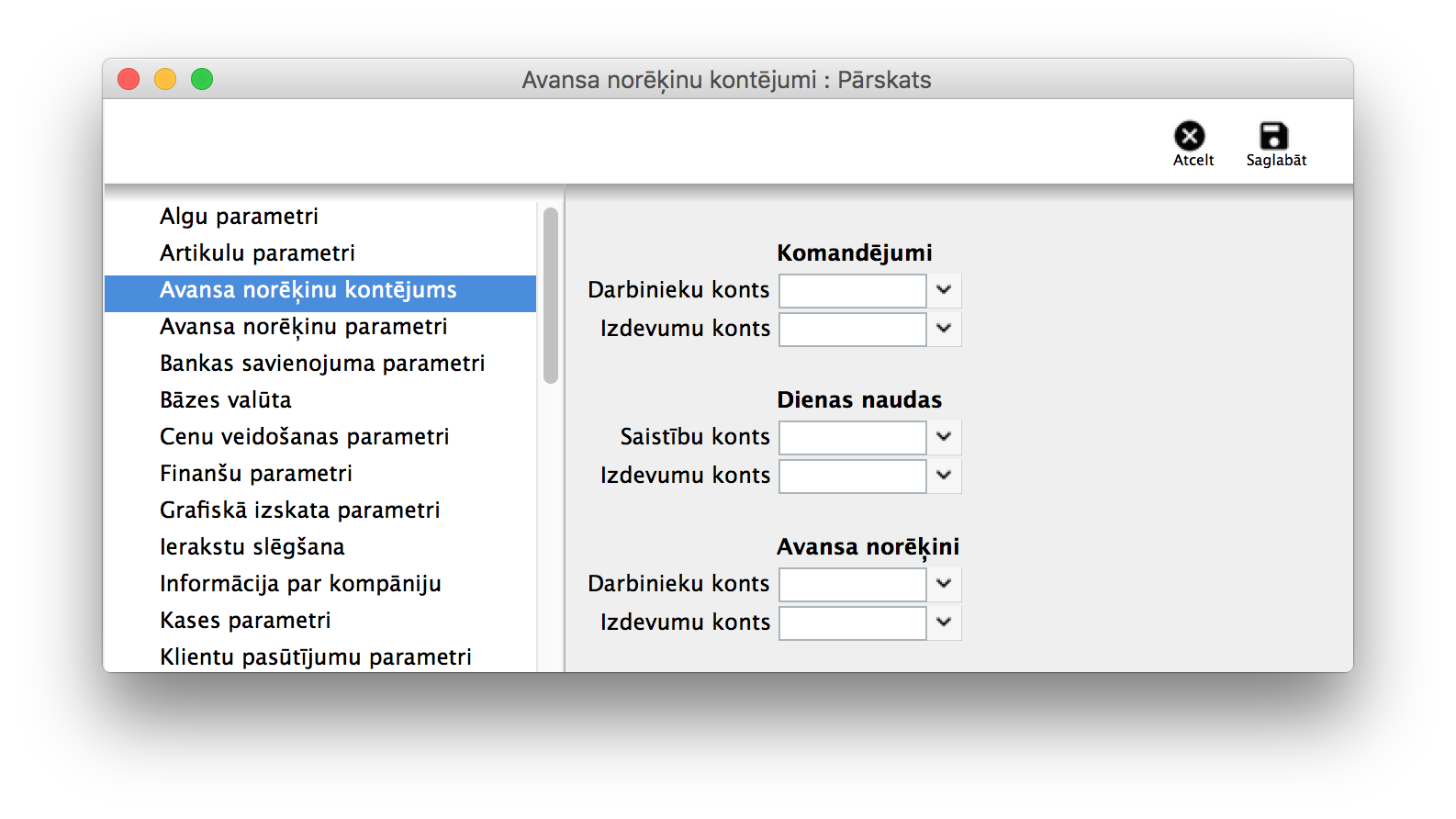
Task: Open Artikulu parametri settings entry
Action: click(x=257, y=253)
